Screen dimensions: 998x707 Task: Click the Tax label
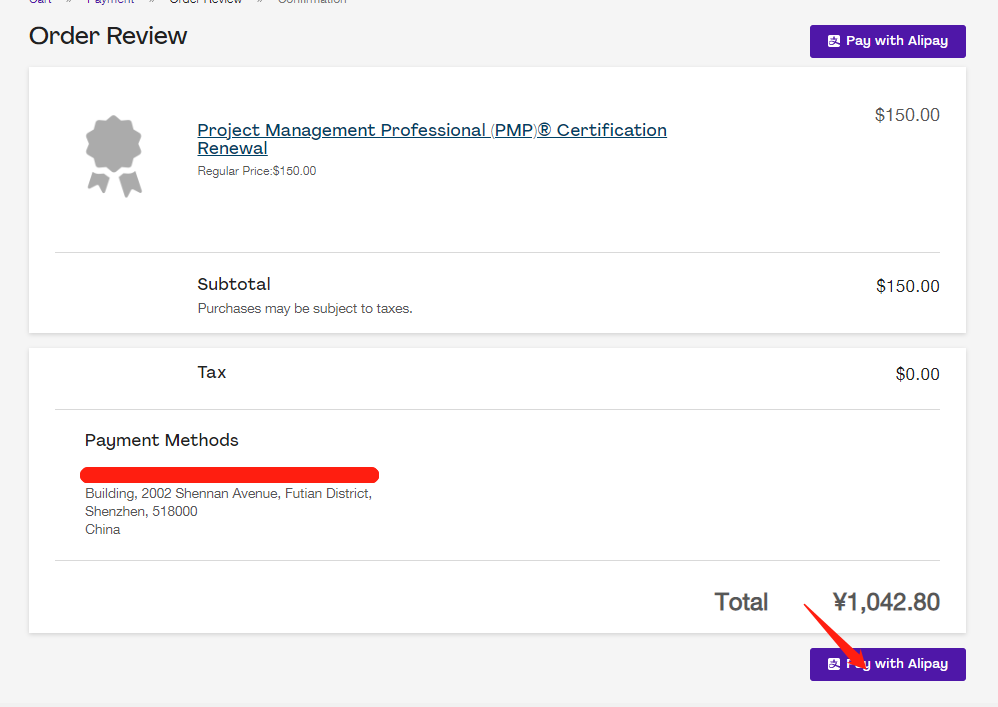pyautogui.click(x=211, y=372)
